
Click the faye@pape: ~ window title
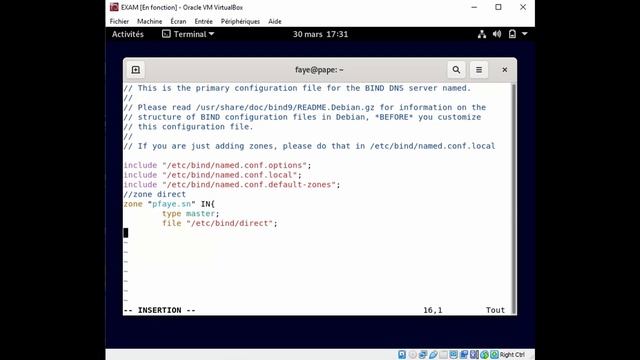click(x=320, y=70)
